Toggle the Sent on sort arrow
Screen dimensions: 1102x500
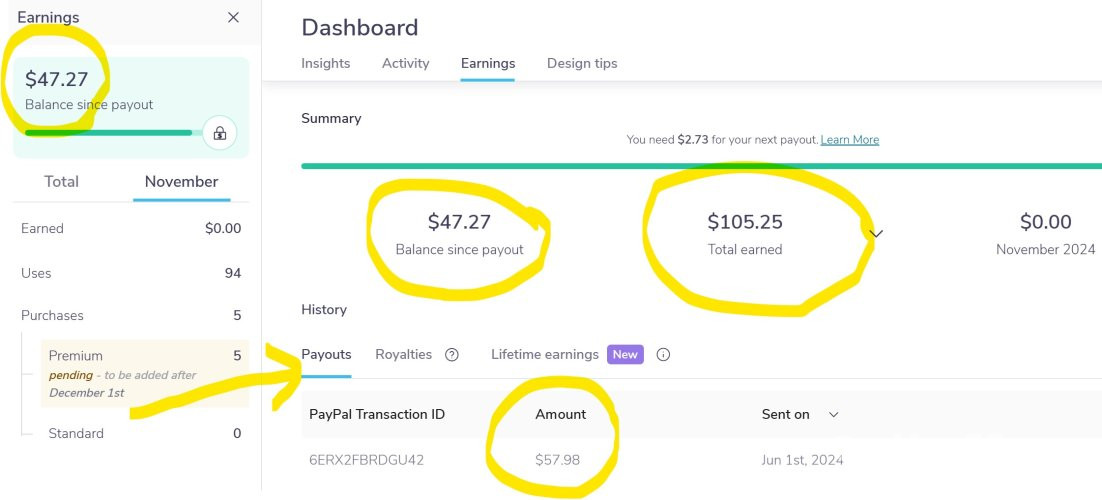pos(834,414)
